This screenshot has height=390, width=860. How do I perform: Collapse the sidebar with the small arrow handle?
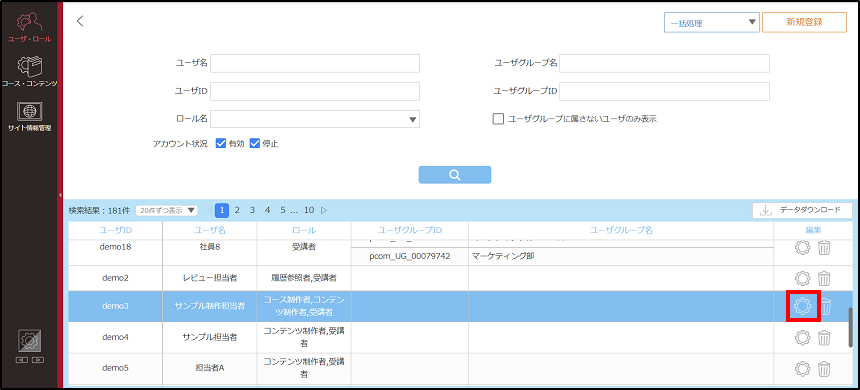pos(60,195)
